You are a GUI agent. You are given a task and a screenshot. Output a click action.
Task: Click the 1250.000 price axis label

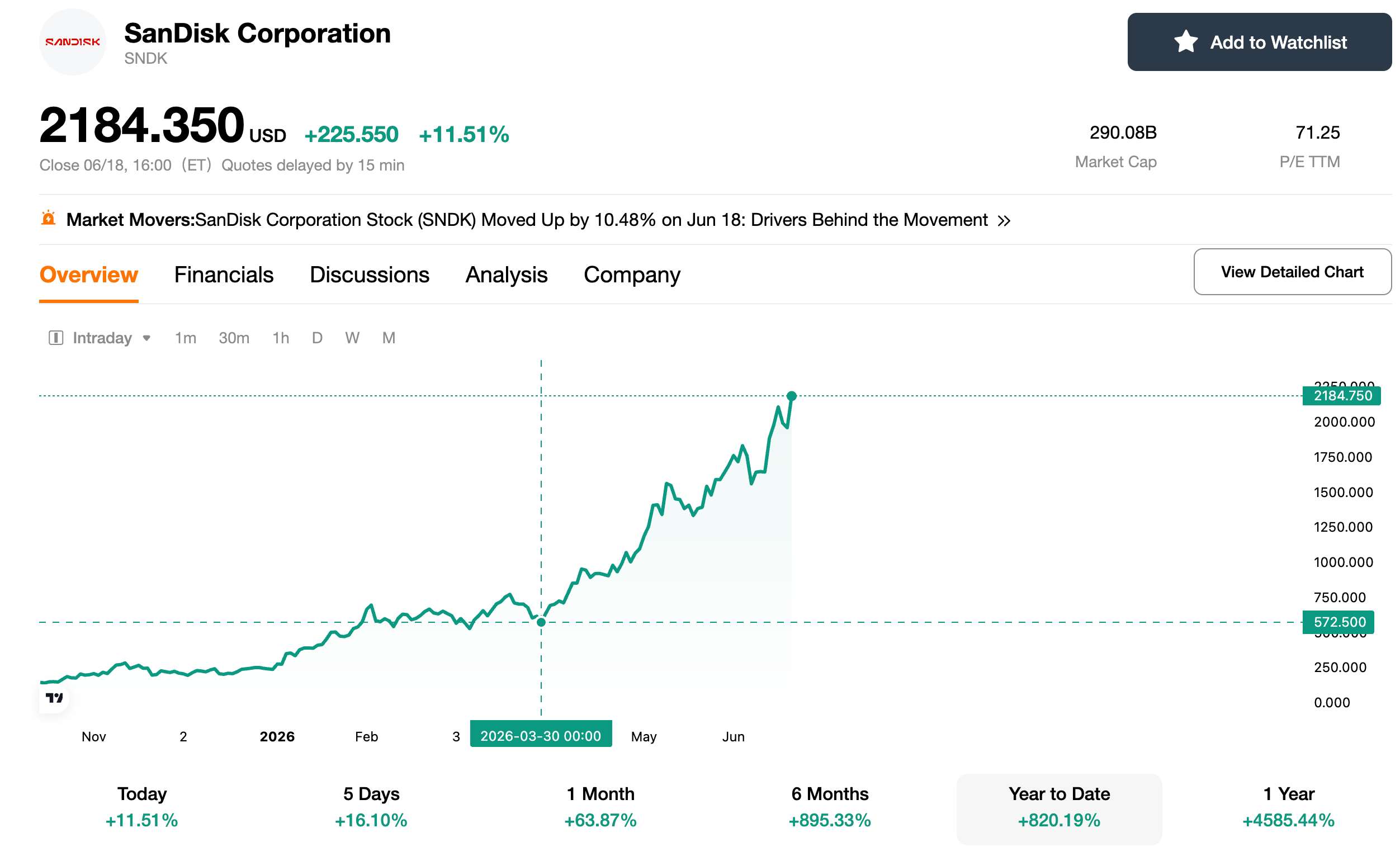1343,527
